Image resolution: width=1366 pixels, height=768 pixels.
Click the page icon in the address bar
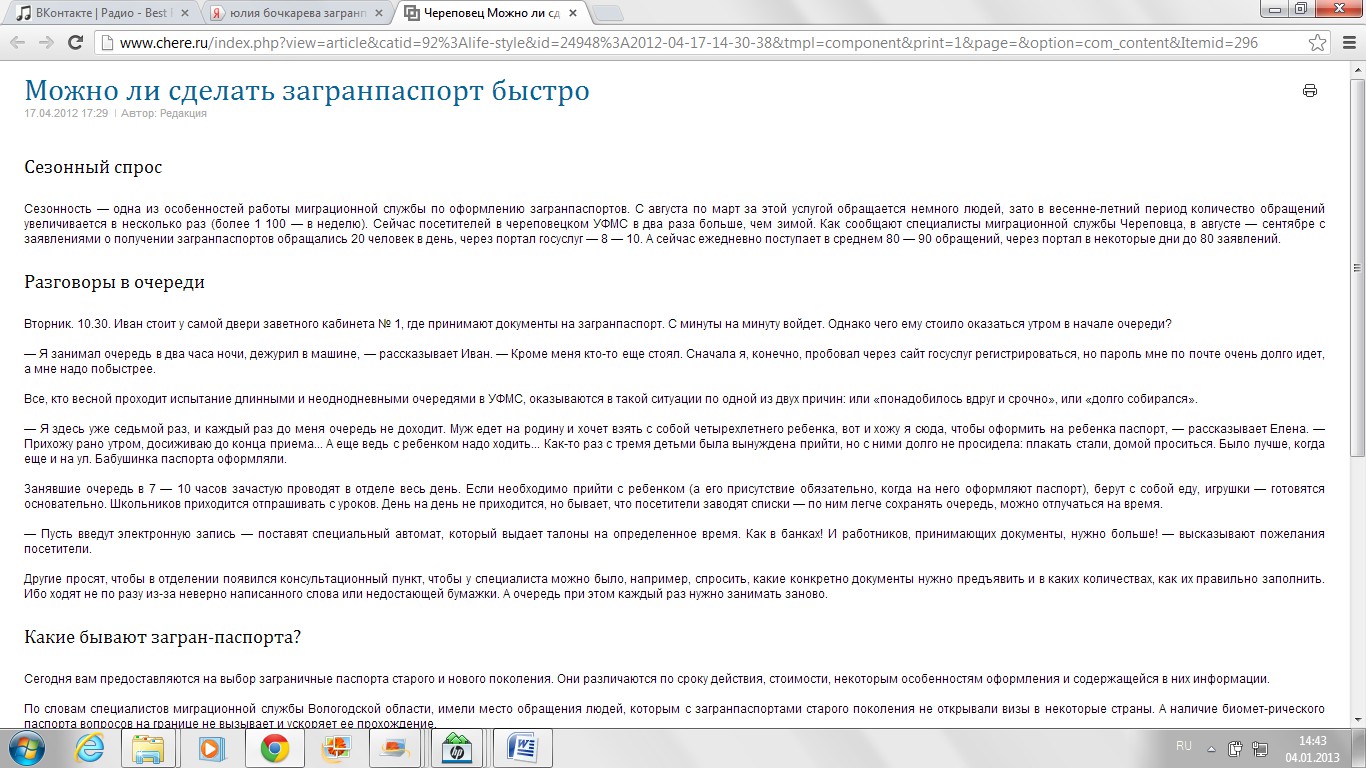[107, 43]
